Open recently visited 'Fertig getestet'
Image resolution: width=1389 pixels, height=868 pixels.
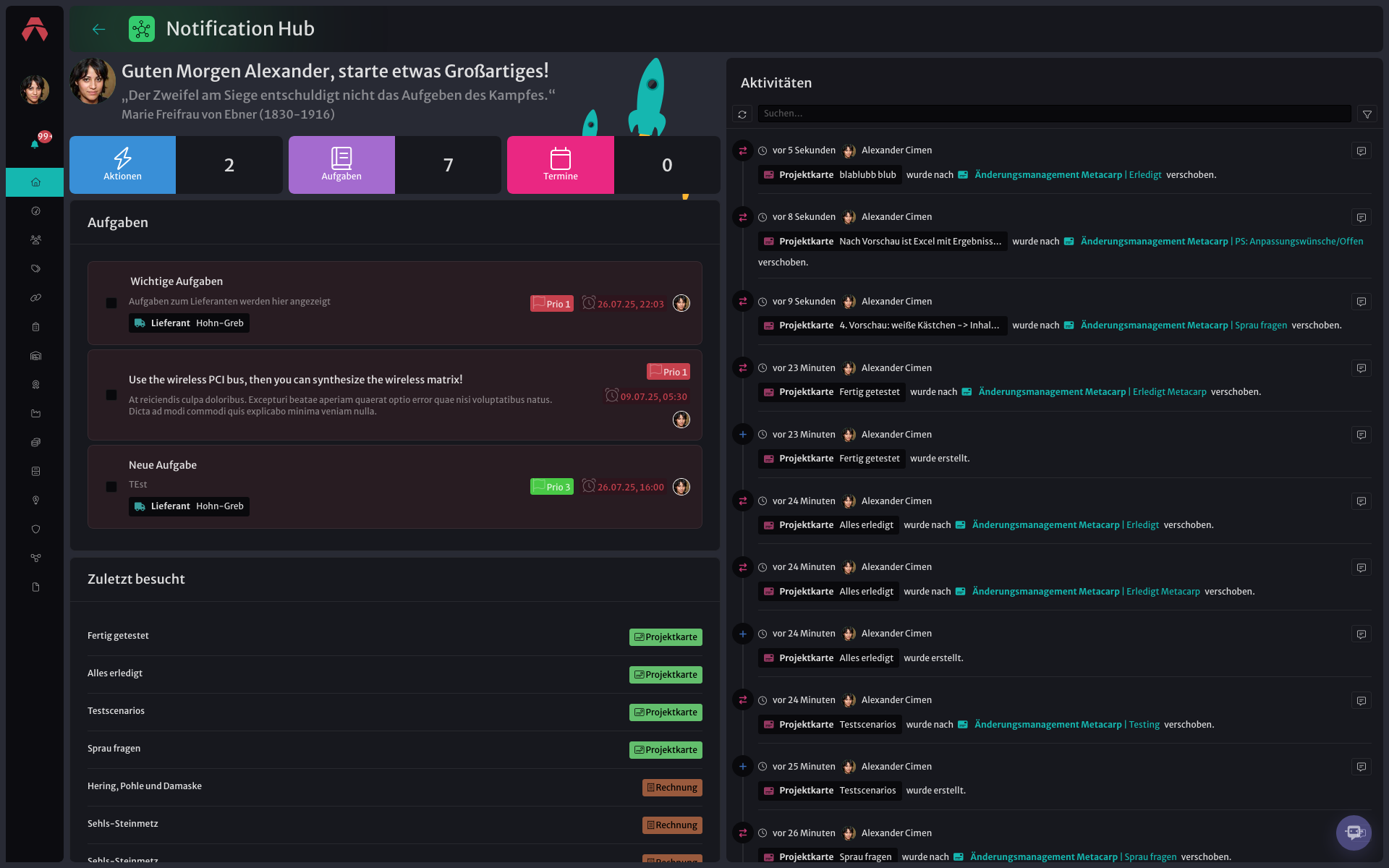pyautogui.click(x=118, y=636)
